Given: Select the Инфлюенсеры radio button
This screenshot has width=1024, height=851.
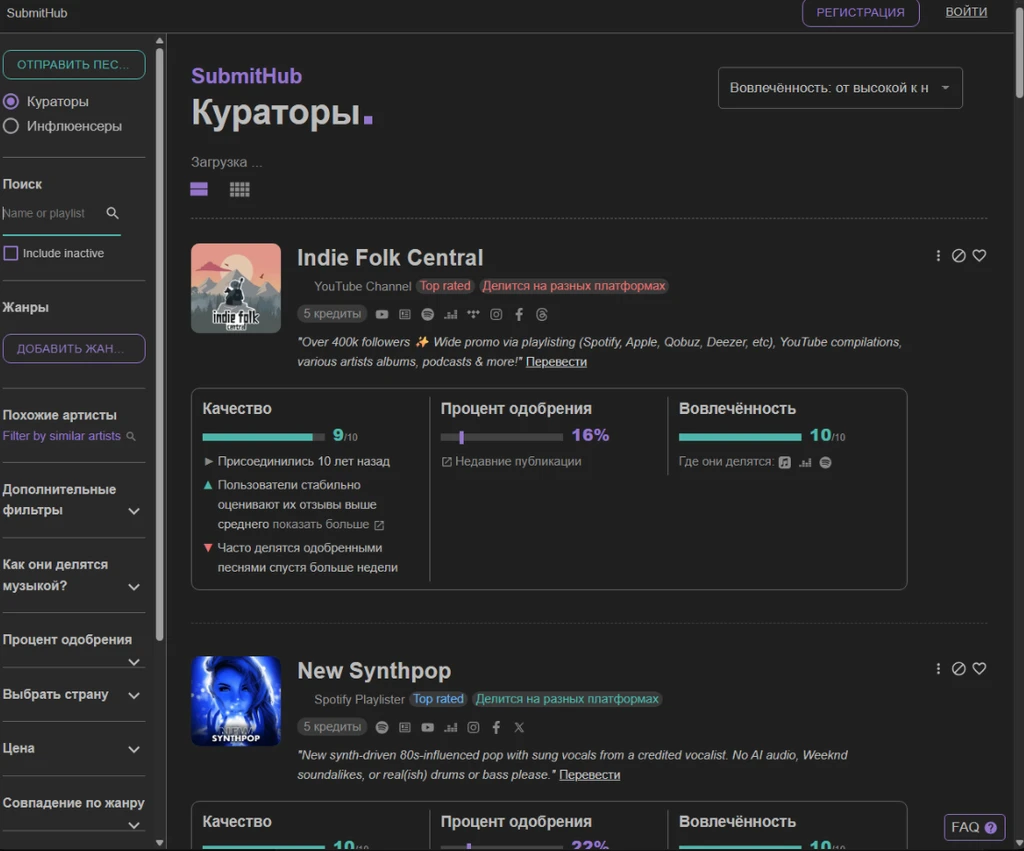Looking at the screenshot, I should [10, 126].
